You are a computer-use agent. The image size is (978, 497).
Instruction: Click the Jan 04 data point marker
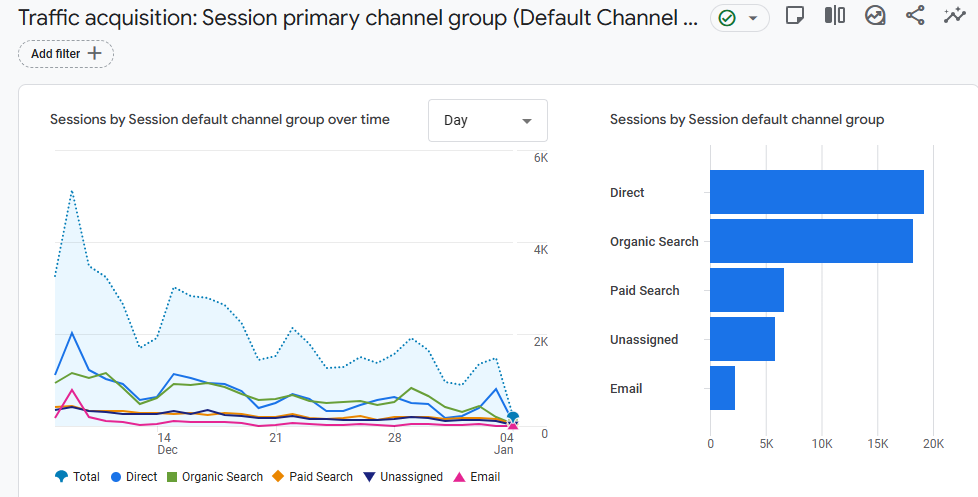click(513, 418)
